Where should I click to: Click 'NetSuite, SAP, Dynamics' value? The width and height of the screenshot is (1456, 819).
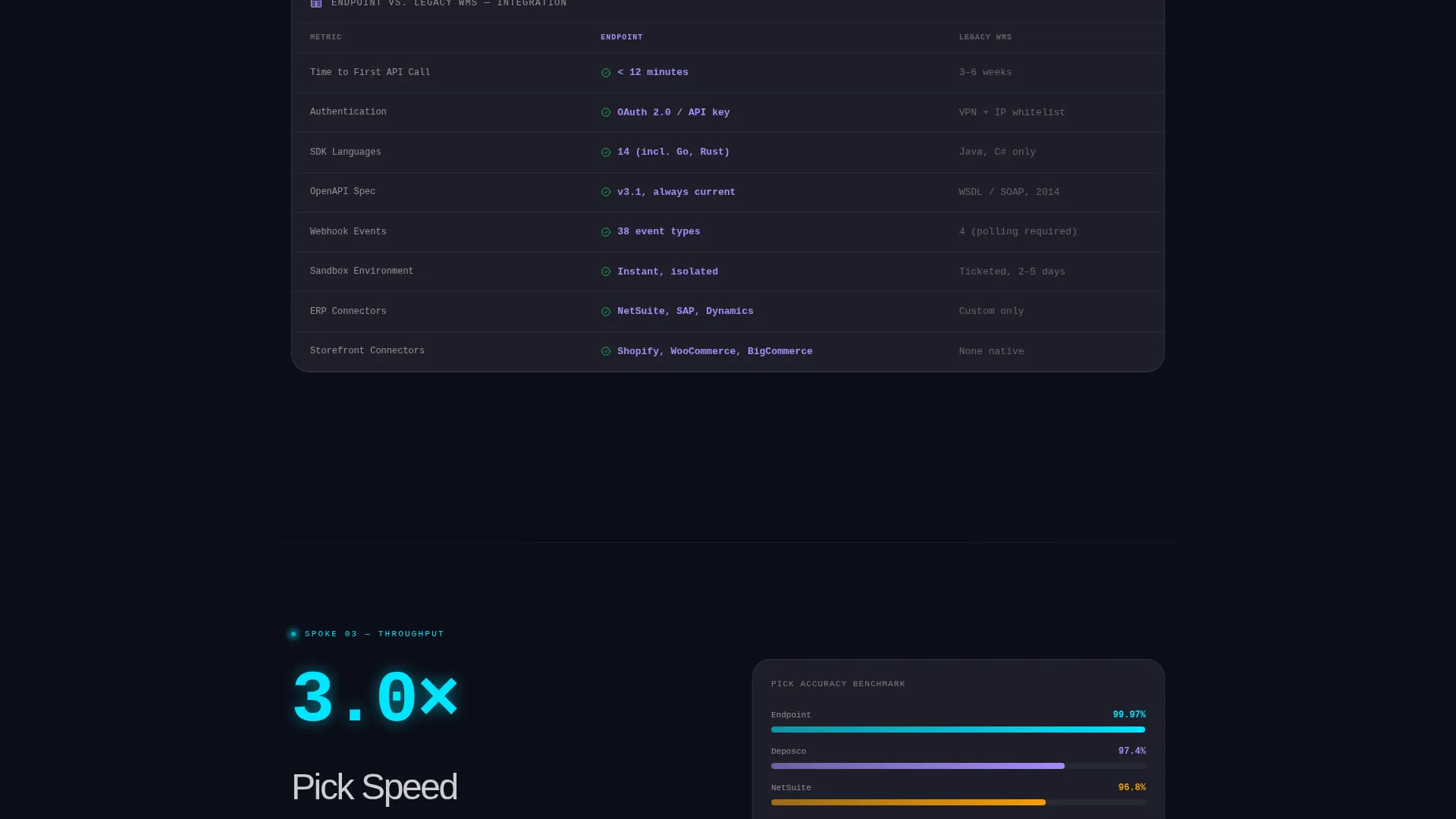tap(686, 312)
